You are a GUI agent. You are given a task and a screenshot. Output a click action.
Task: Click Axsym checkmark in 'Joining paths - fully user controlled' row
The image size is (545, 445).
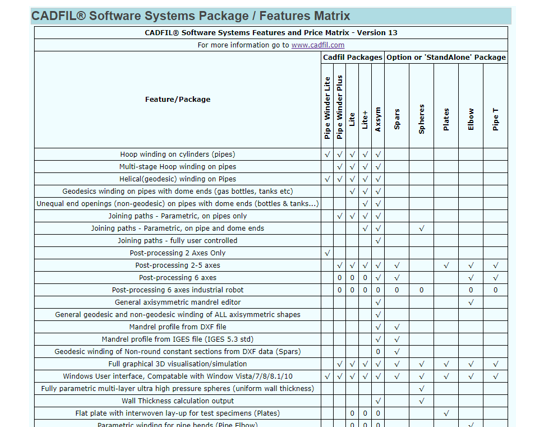[x=378, y=241]
